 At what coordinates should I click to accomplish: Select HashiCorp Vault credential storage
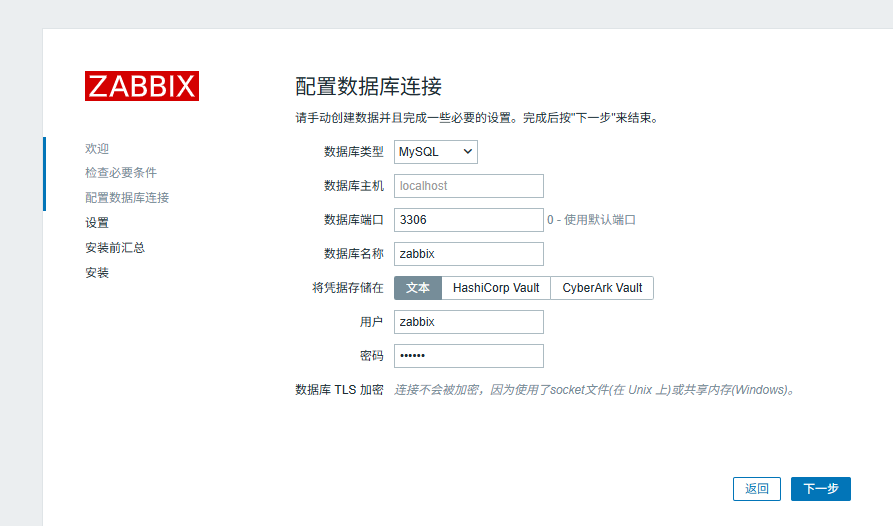496,288
